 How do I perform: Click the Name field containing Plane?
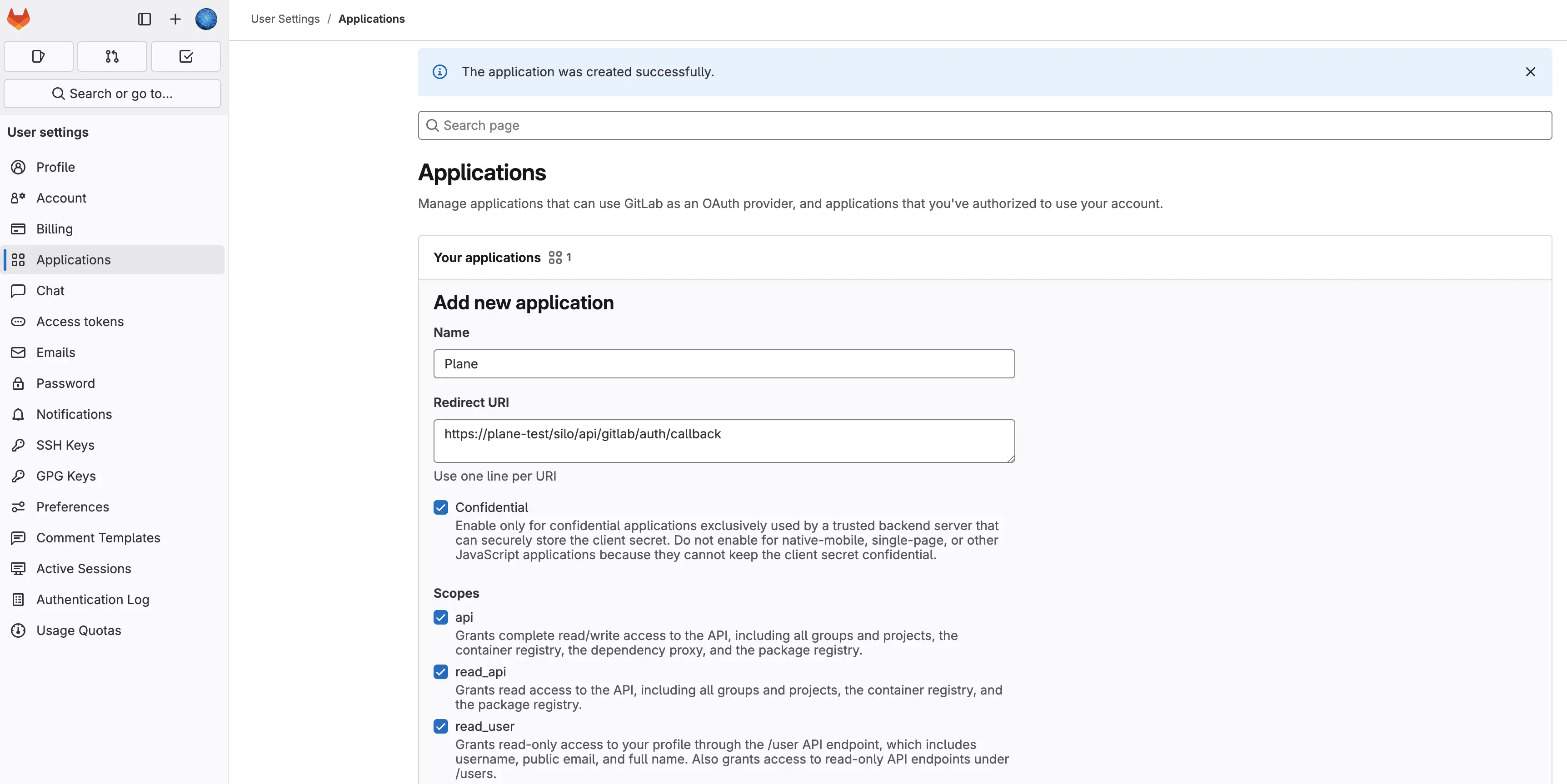(723, 364)
